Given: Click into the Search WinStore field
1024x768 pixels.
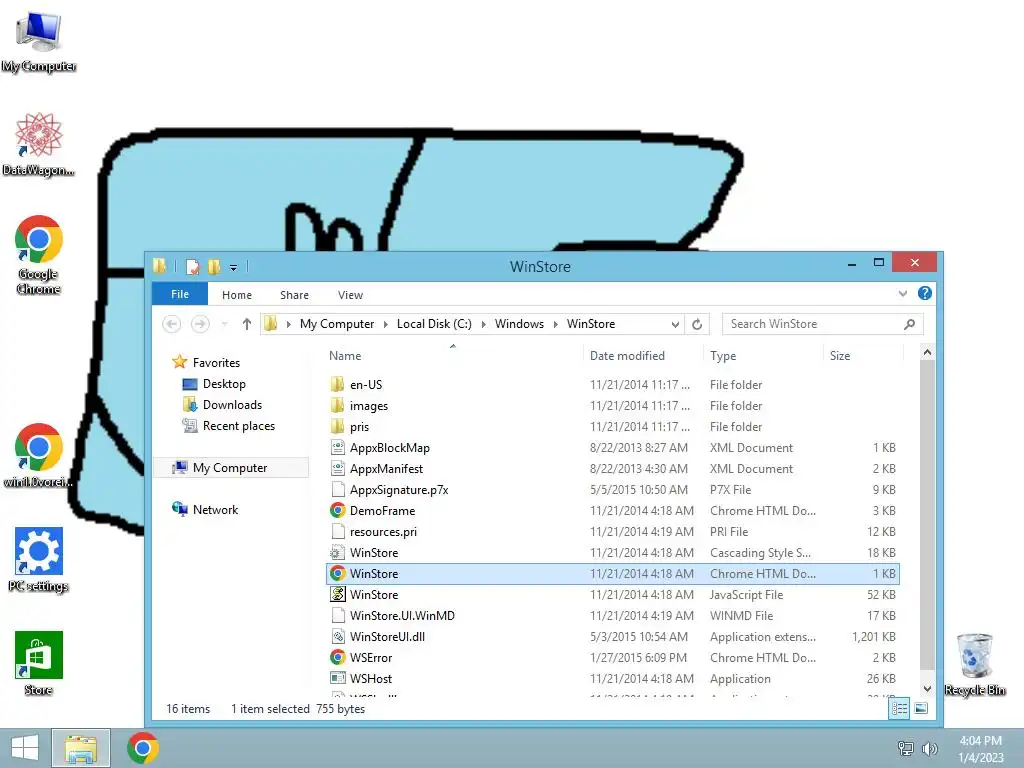Looking at the screenshot, I should click(x=822, y=324).
